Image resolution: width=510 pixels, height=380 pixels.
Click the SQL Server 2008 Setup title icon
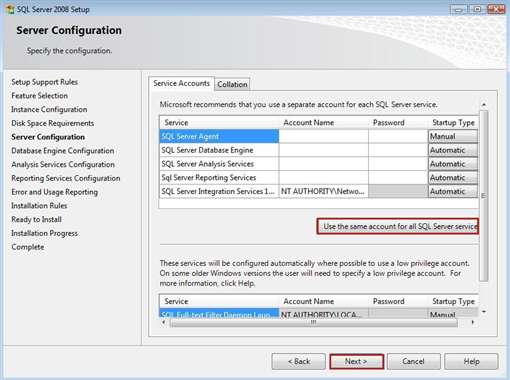click(x=10, y=9)
